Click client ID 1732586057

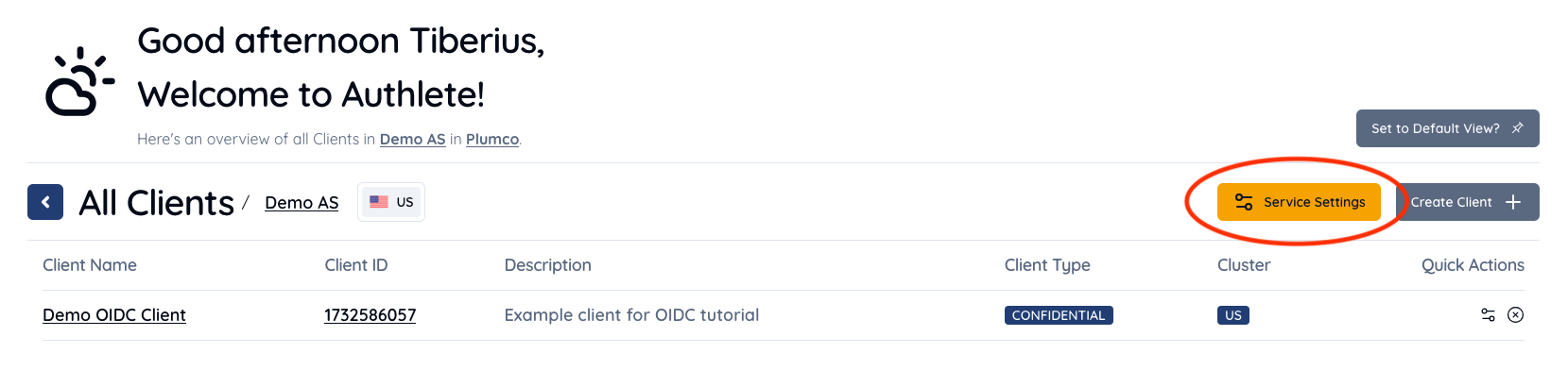[370, 315]
